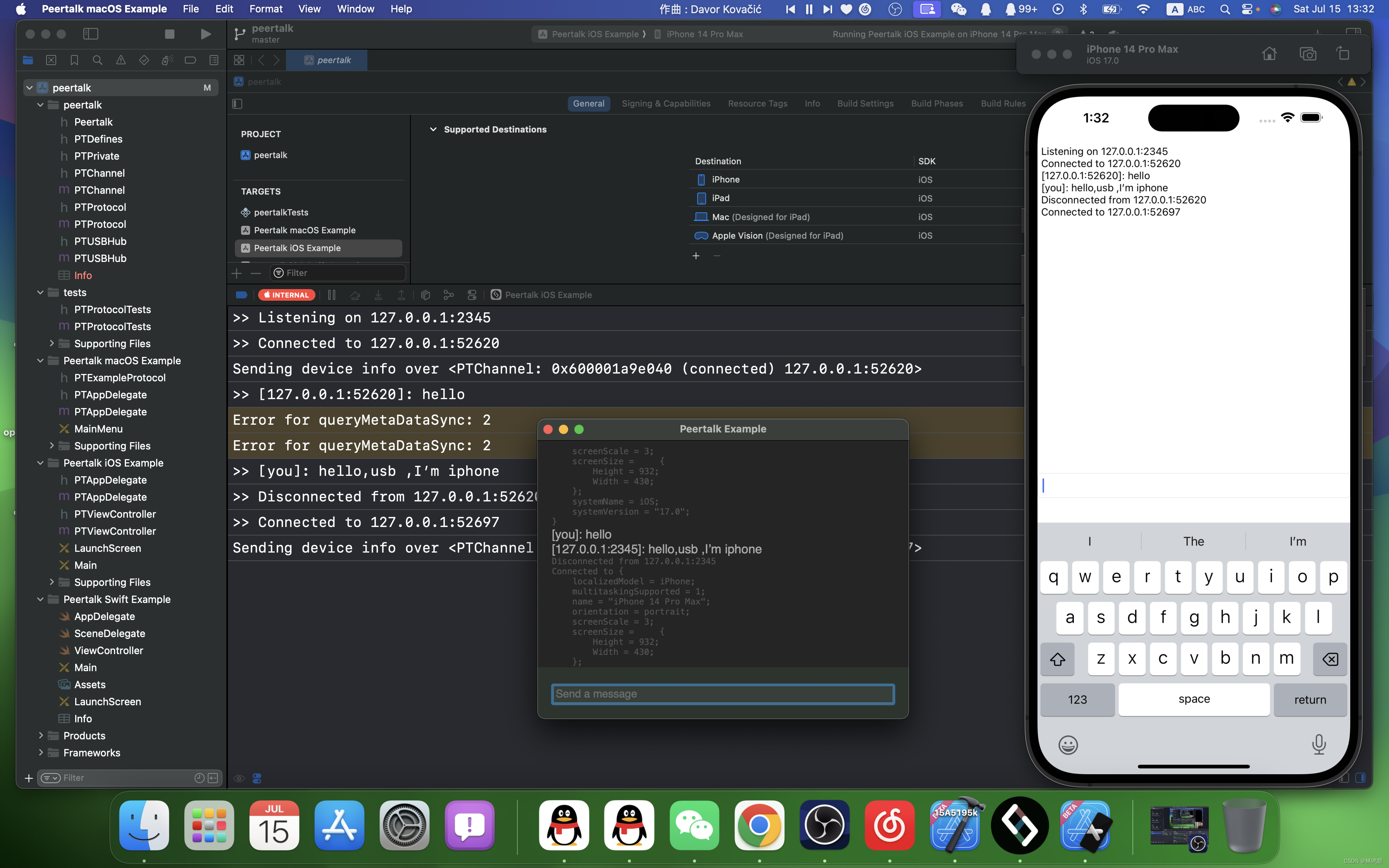Click the Run play button in Xcode toolbar

pyautogui.click(x=205, y=34)
